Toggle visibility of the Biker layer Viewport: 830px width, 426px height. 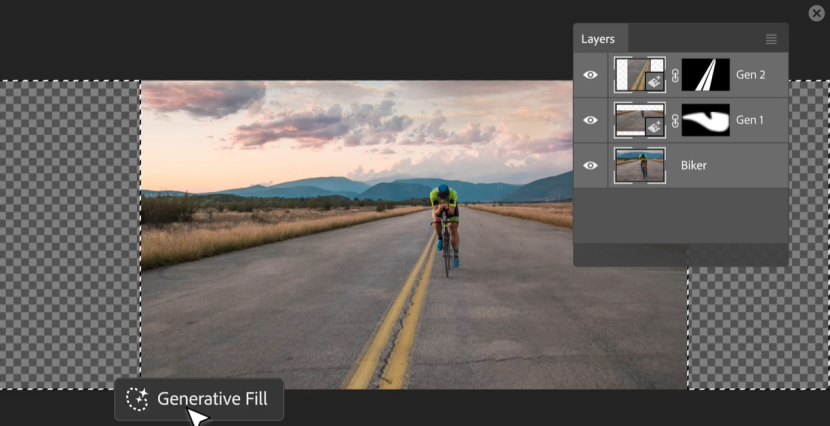(590, 166)
